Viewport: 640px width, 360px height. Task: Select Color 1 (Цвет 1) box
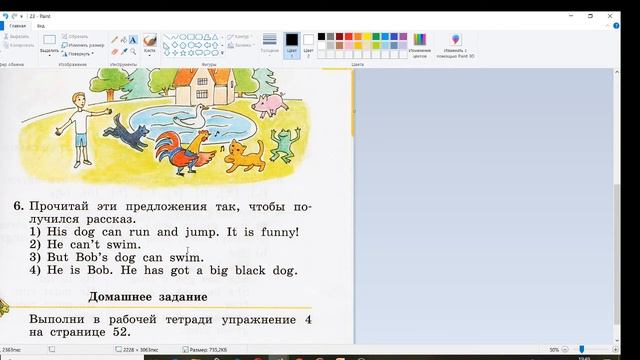[x=292, y=45]
